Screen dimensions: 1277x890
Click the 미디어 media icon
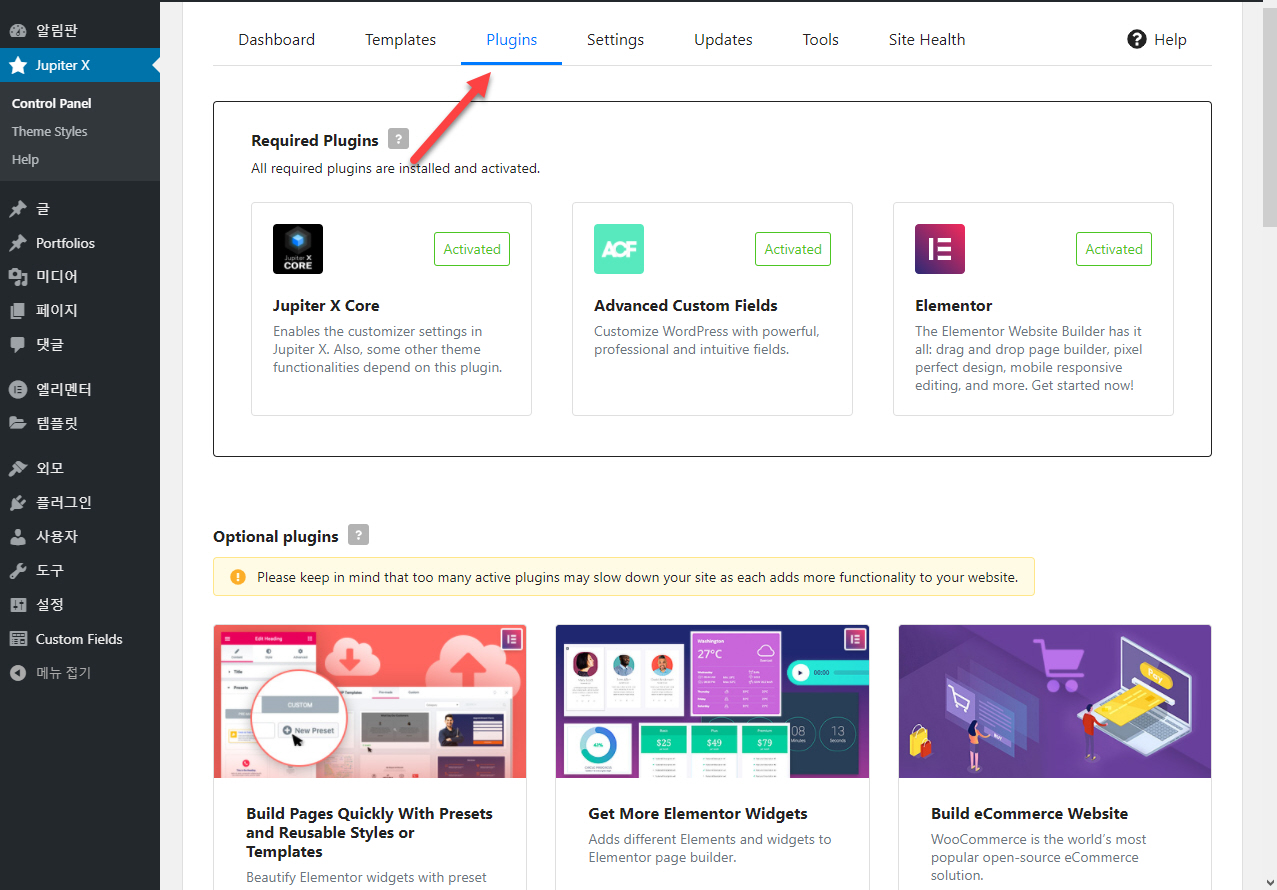[18, 277]
